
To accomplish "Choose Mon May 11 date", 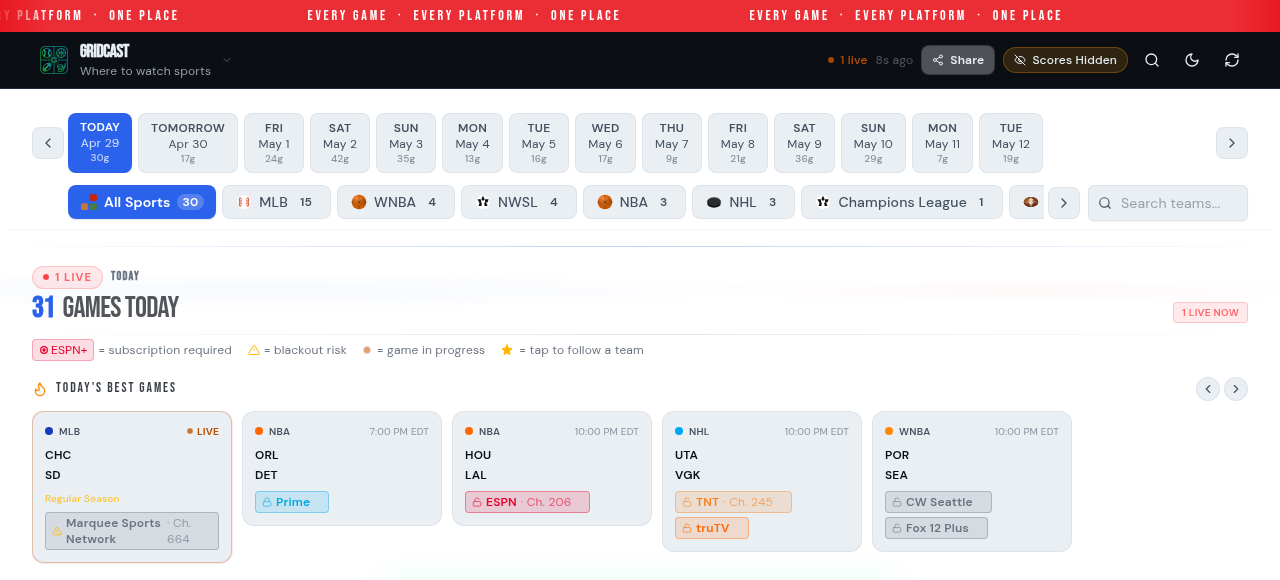I will (942, 143).
